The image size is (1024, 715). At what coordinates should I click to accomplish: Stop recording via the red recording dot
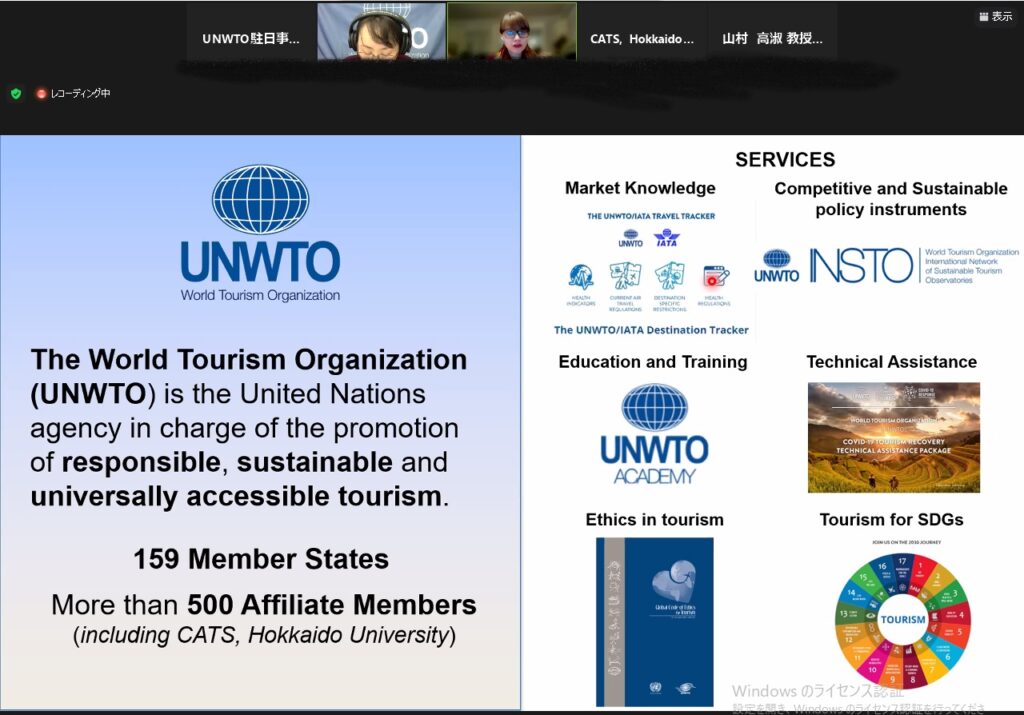pyautogui.click(x=39, y=92)
